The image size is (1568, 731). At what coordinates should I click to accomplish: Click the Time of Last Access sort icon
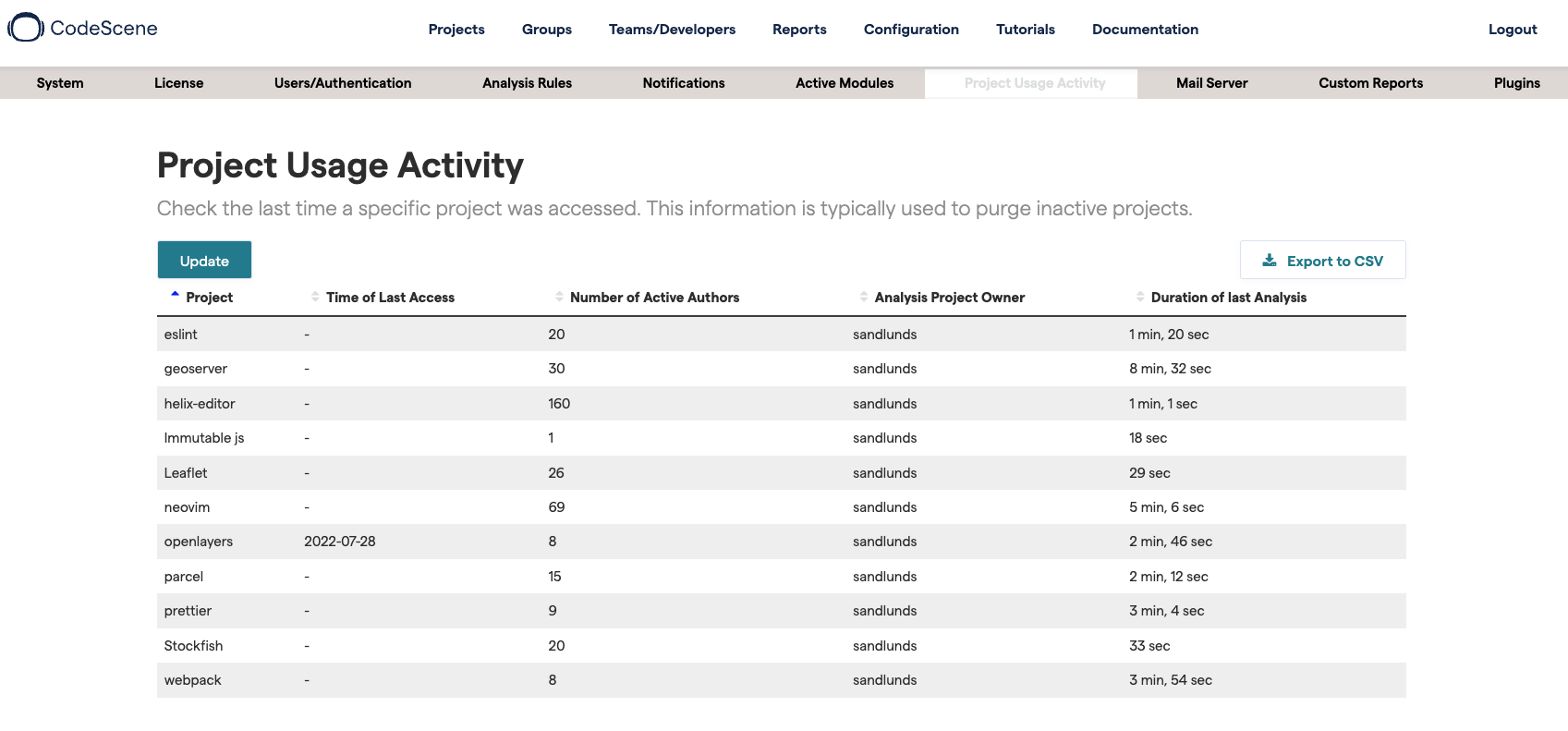[315, 297]
